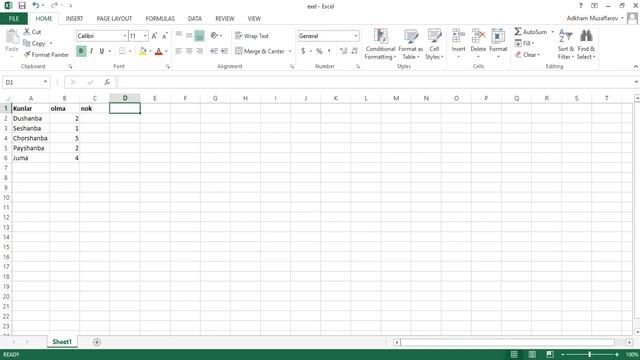Apply the font color

click(159, 51)
